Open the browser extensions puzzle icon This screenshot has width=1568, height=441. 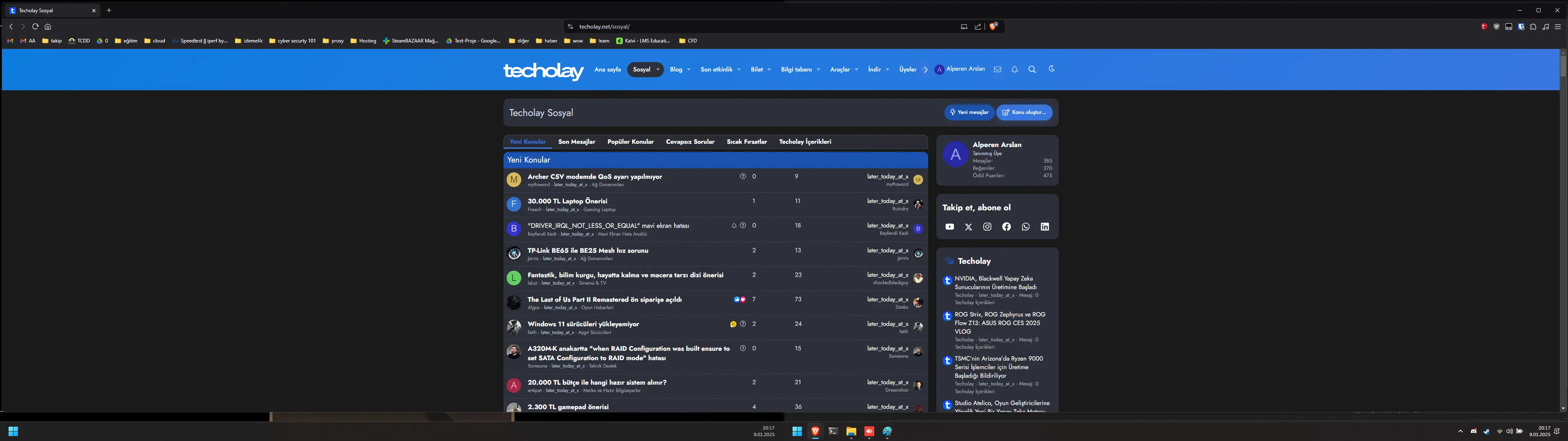tap(1533, 27)
